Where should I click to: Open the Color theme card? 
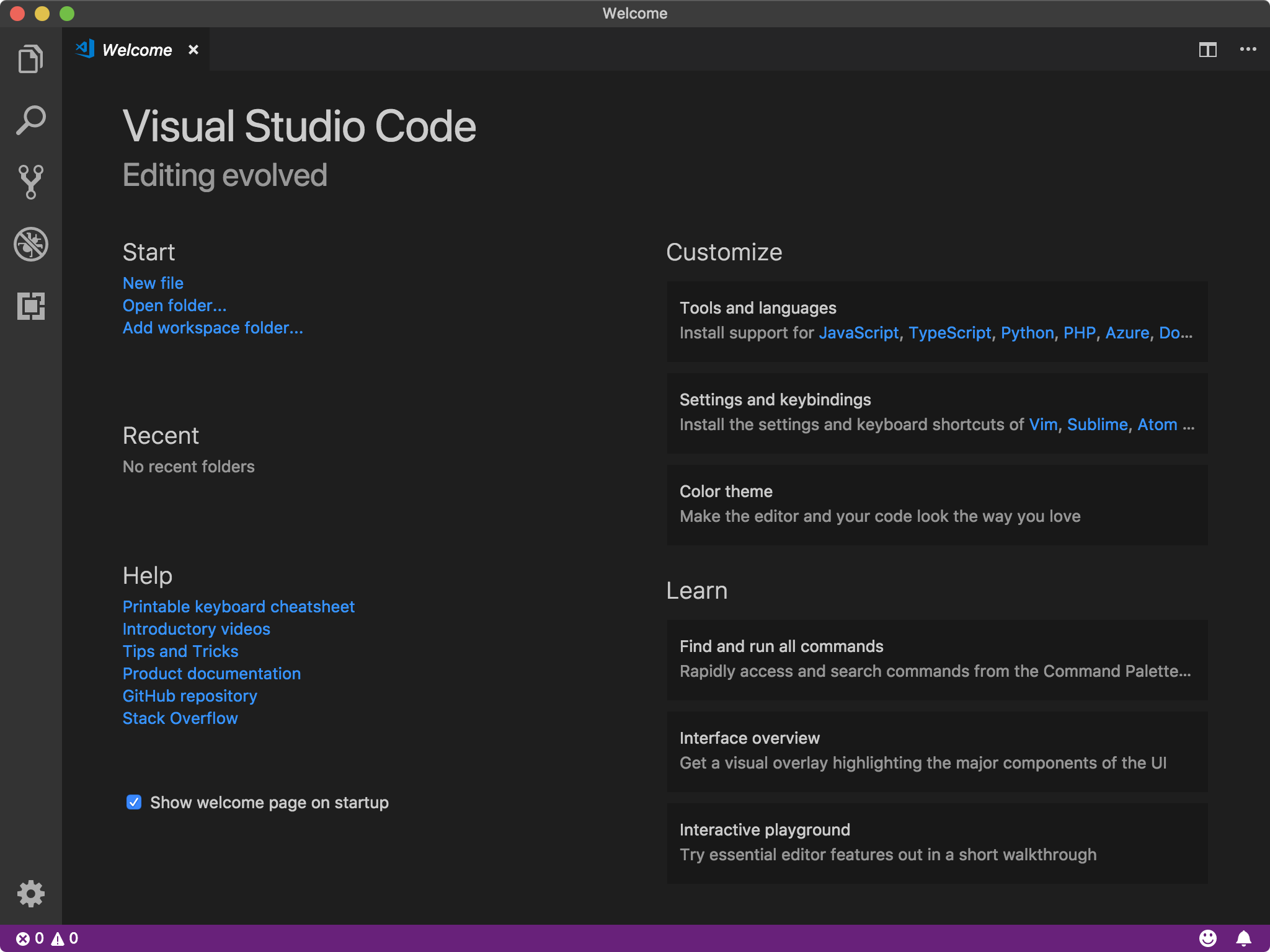tap(937, 505)
